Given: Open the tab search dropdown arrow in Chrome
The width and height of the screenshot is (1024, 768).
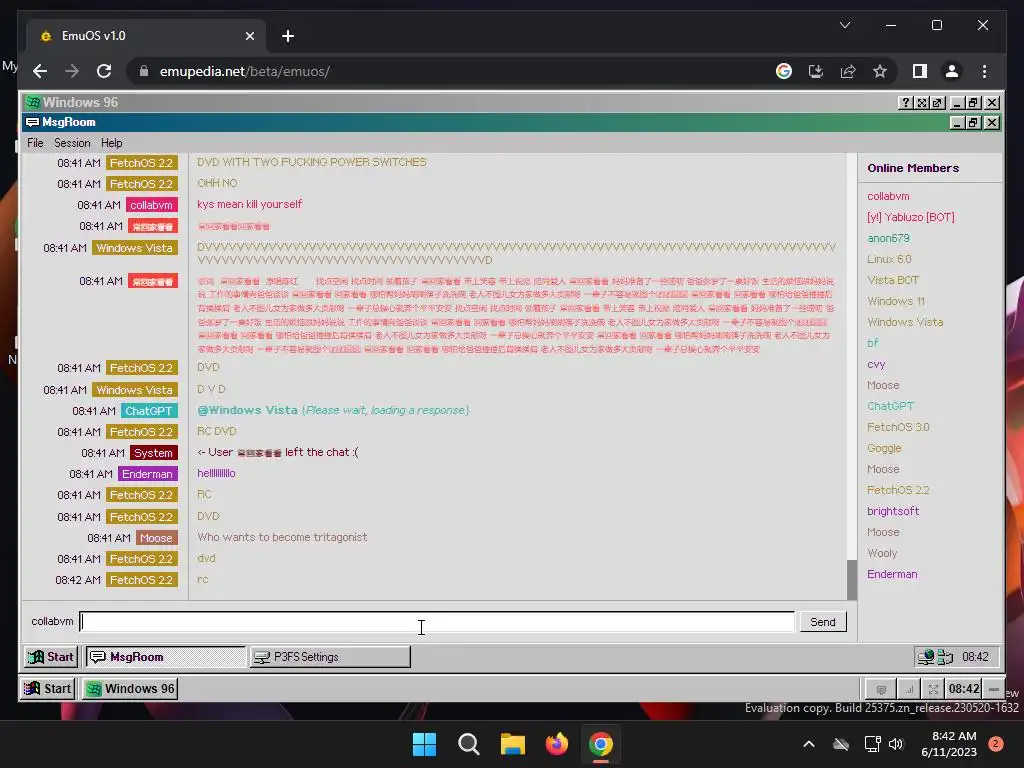Looking at the screenshot, I should tap(844, 25).
